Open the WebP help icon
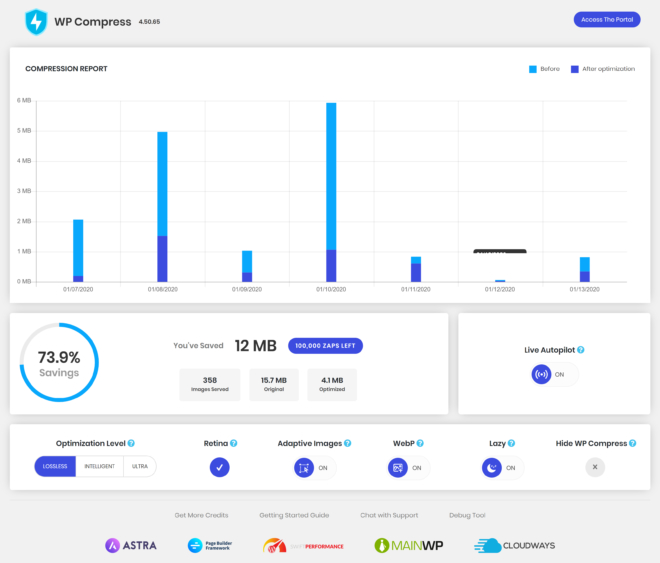This screenshot has width=660, height=563. 420,443
